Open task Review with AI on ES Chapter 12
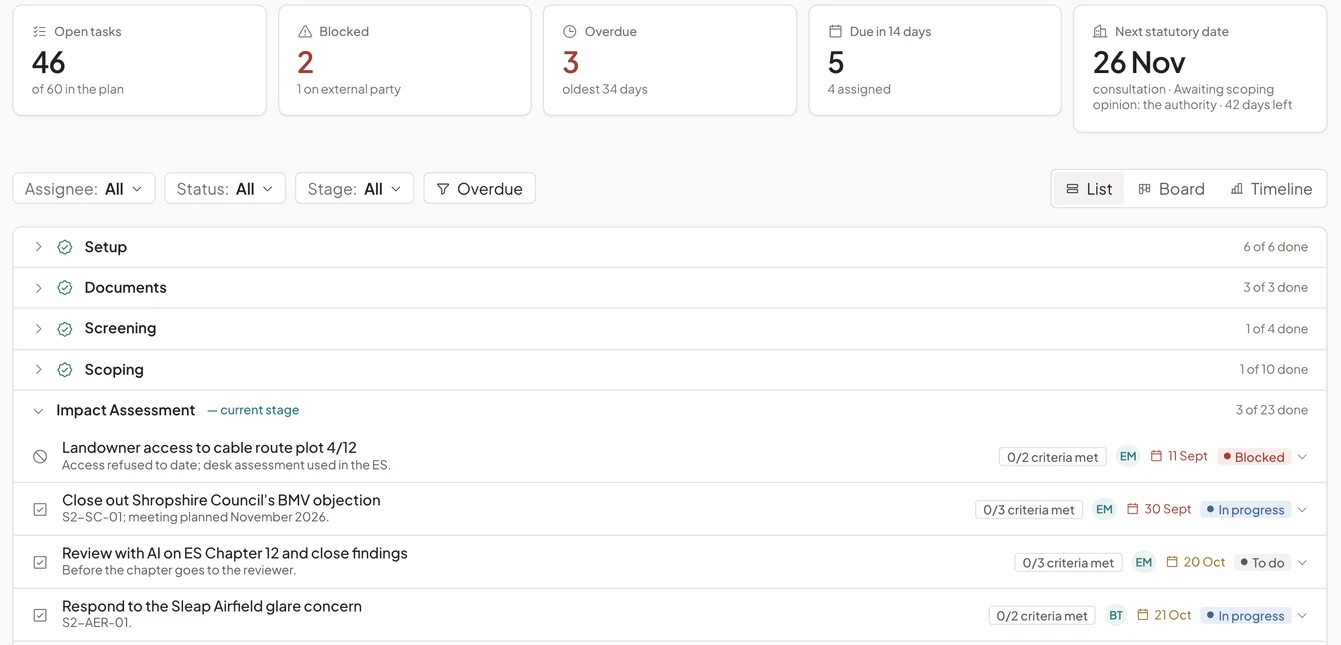1341x645 pixels. click(235, 553)
